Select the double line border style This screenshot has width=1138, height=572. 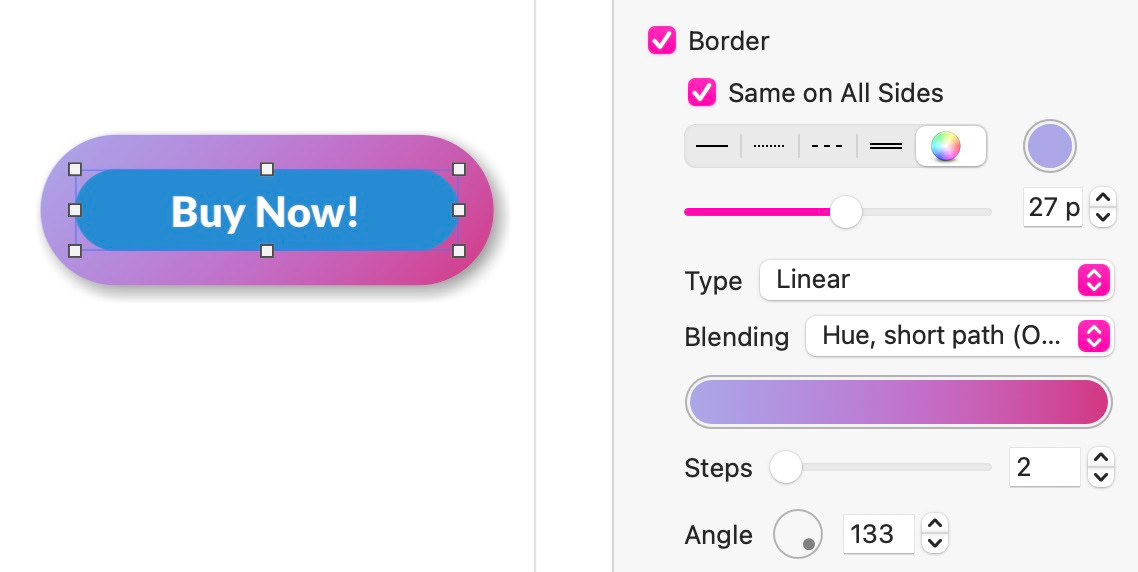tap(885, 146)
